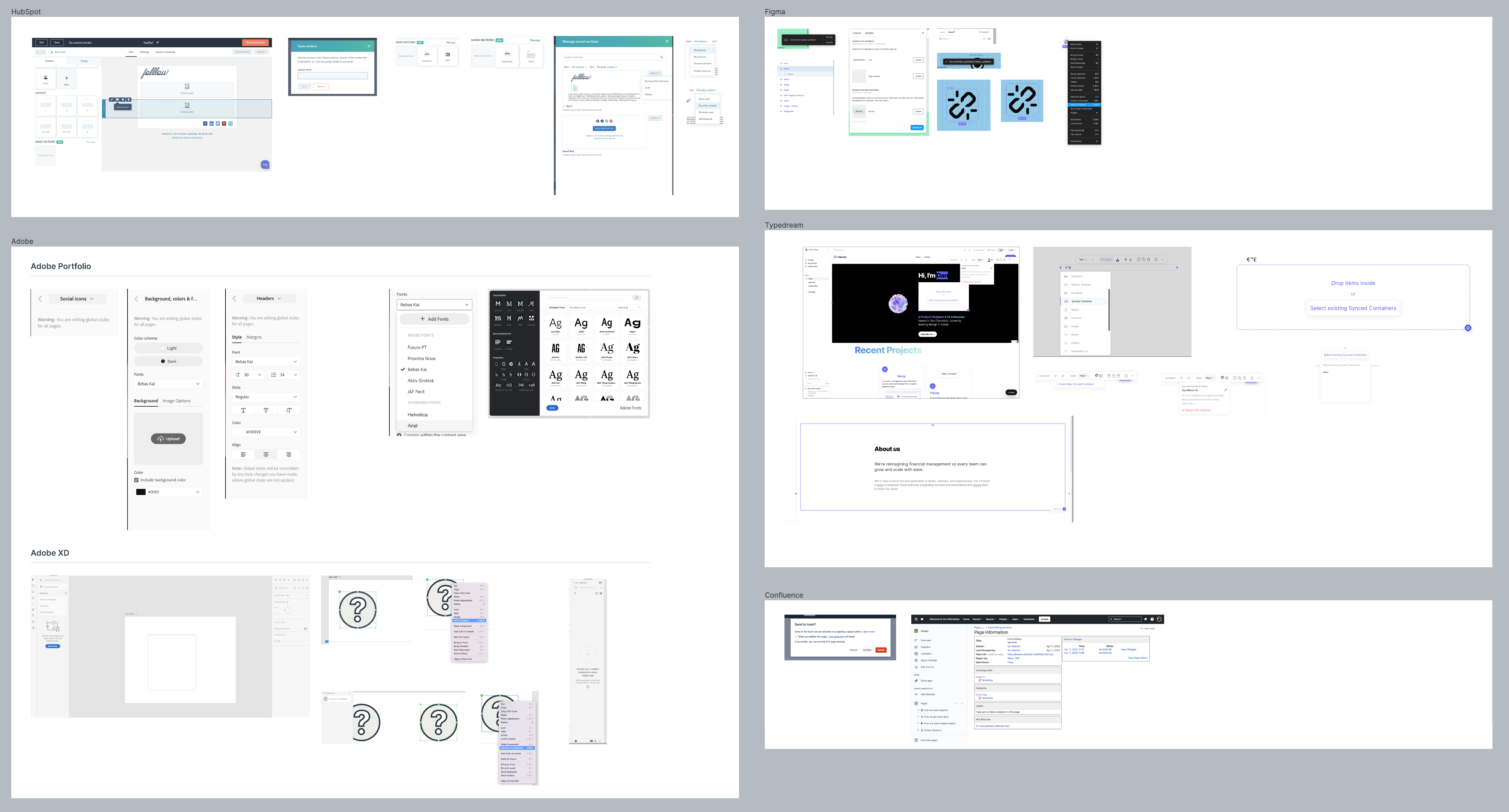This screenshot has height=812, width=1509.
Task: Open the Font (A-Z) sort dropdown
Action: (628, 307)
